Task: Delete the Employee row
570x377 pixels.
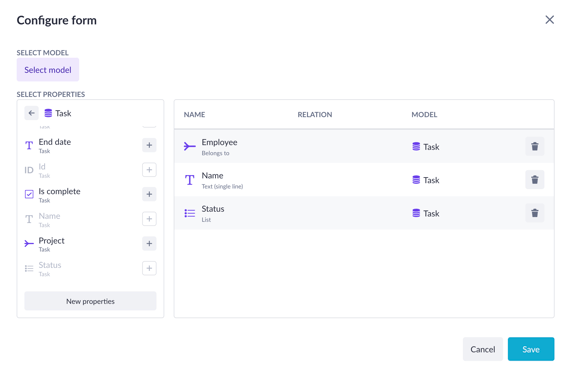Action: click(534, 147)
